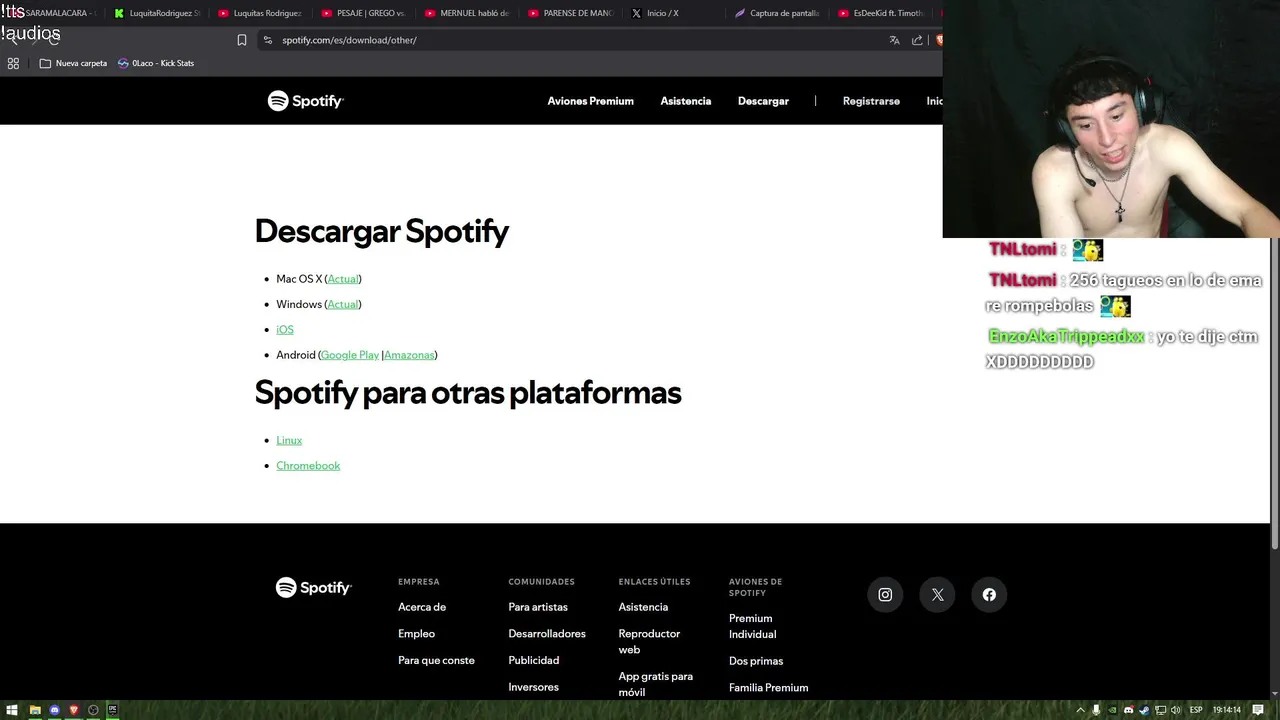
Task: Switch to Captura de pantalla tab
Action: 777,13
